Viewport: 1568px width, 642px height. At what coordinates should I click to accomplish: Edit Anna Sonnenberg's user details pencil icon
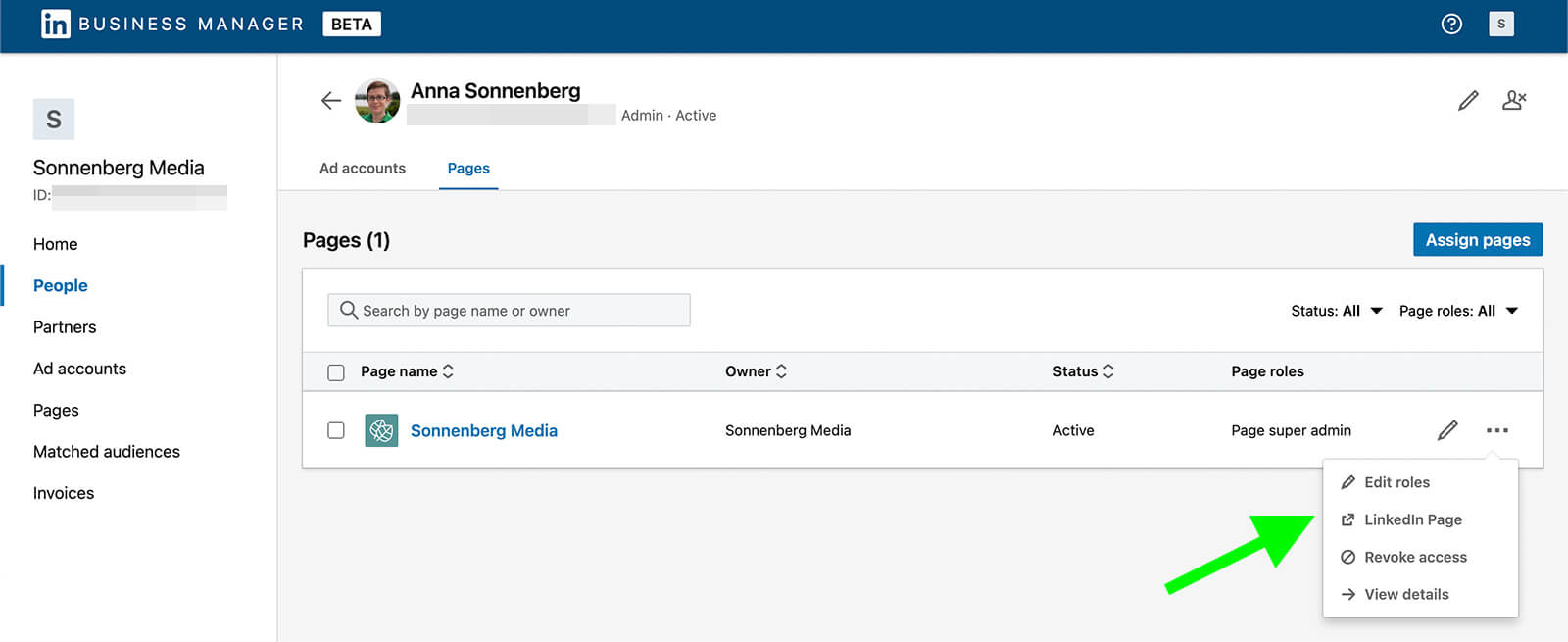[1468, 100]
